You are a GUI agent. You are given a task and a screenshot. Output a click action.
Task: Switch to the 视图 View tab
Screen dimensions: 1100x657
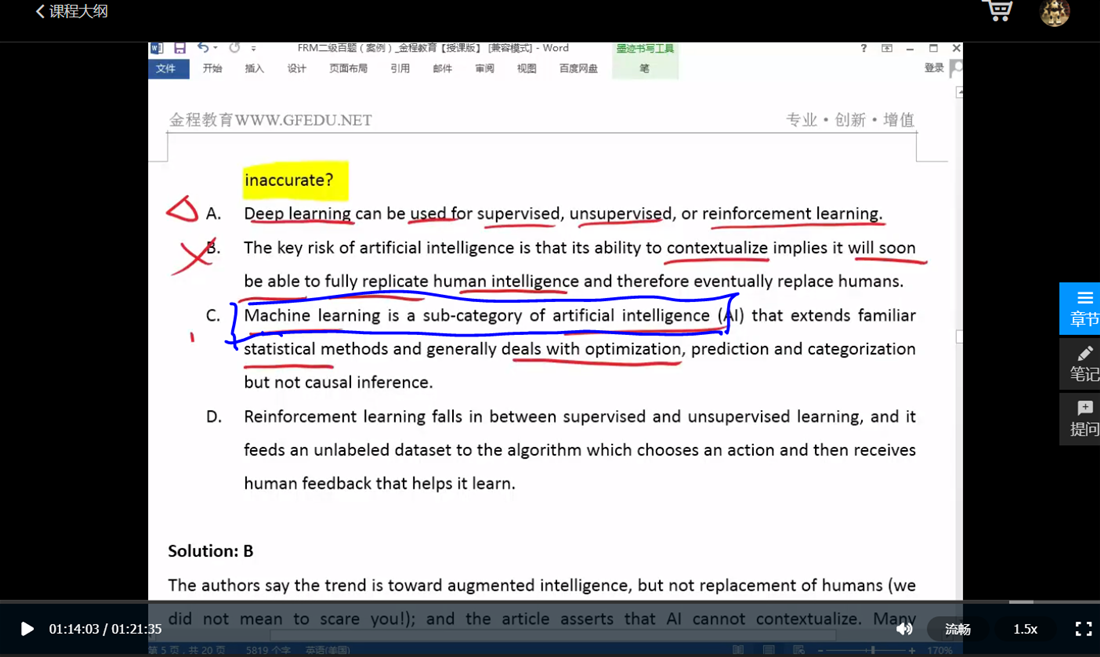pos(526,69)
